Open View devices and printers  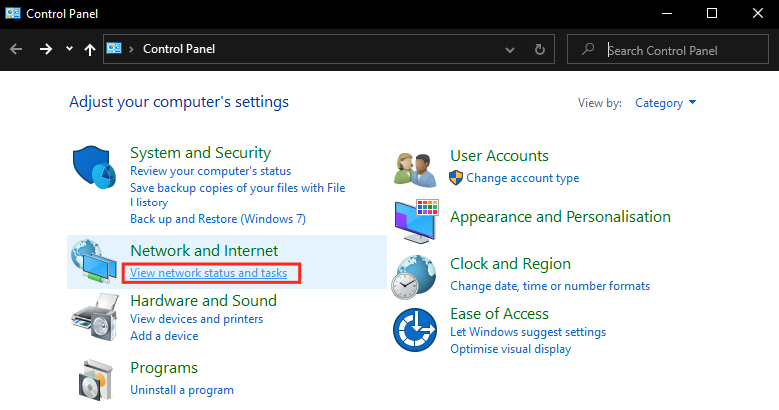(196, 319)
